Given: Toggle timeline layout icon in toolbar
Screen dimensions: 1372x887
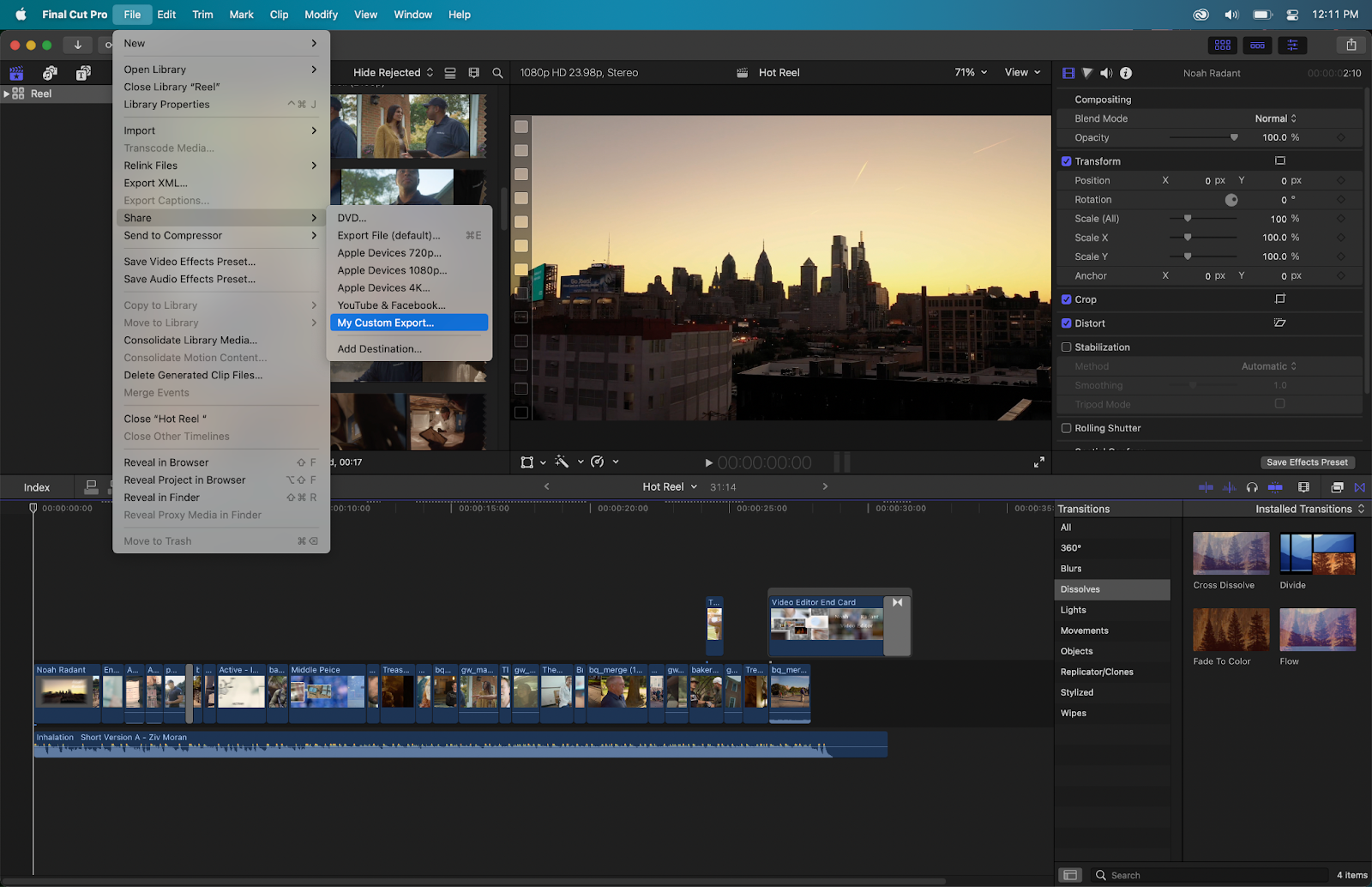Looking at the screenshot, I should [1257, 45].
